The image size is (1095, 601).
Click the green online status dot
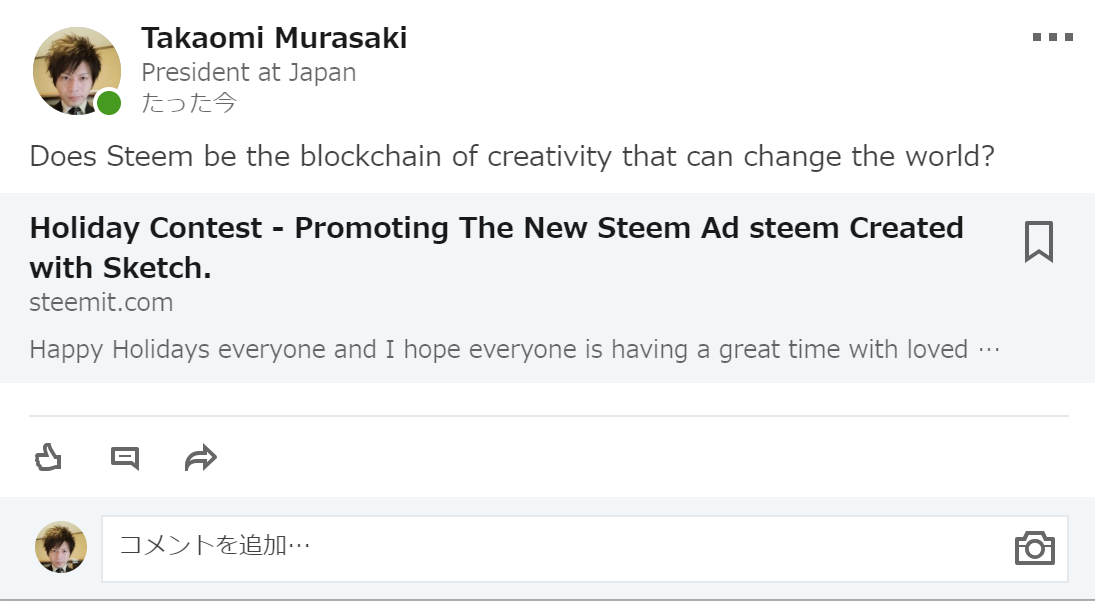(x=109, y=102)
